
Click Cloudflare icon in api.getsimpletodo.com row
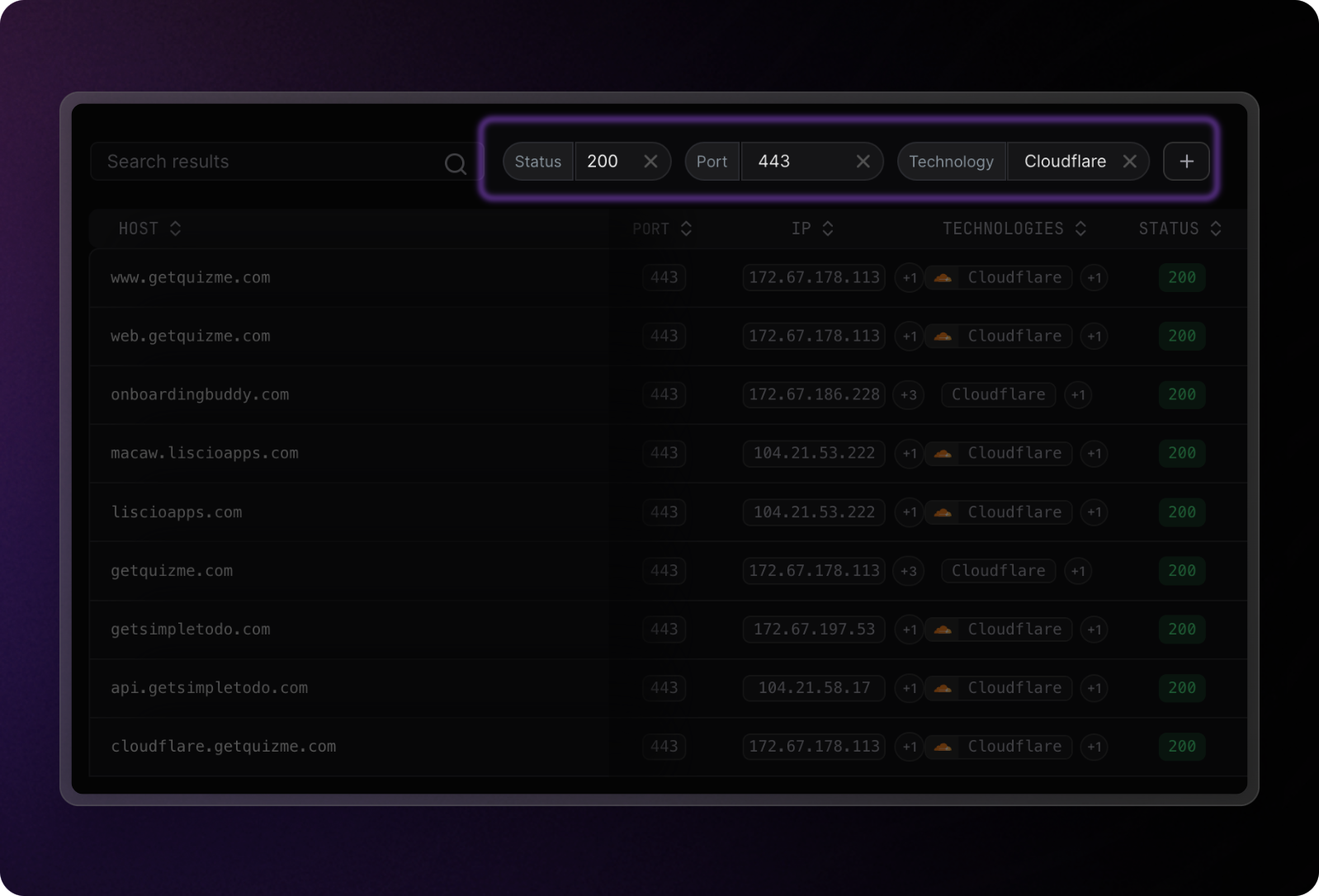click(x=943, y=688)
